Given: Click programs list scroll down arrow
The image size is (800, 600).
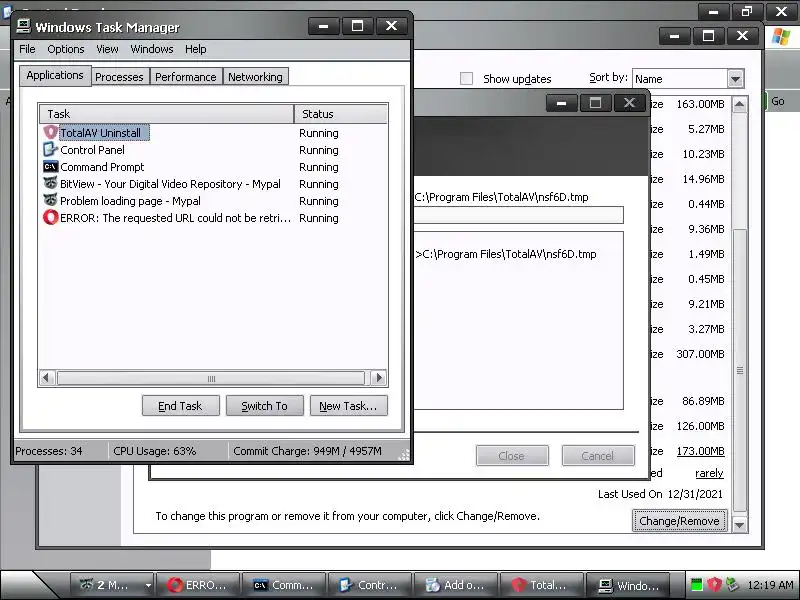Looking at the screenshot, I should tap(739, 524).
